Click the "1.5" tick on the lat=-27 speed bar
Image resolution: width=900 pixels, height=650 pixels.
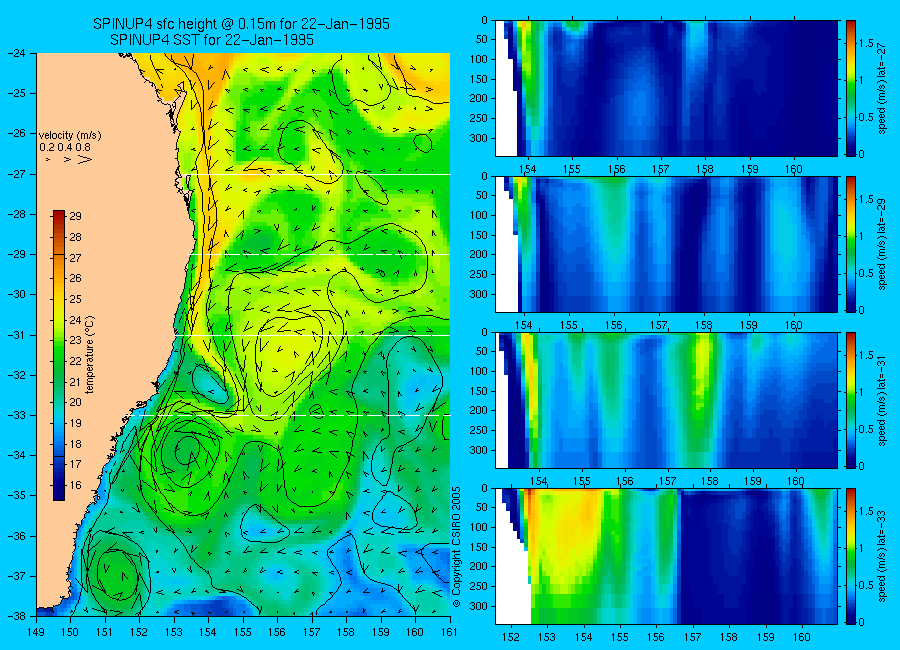click(867, 44)
